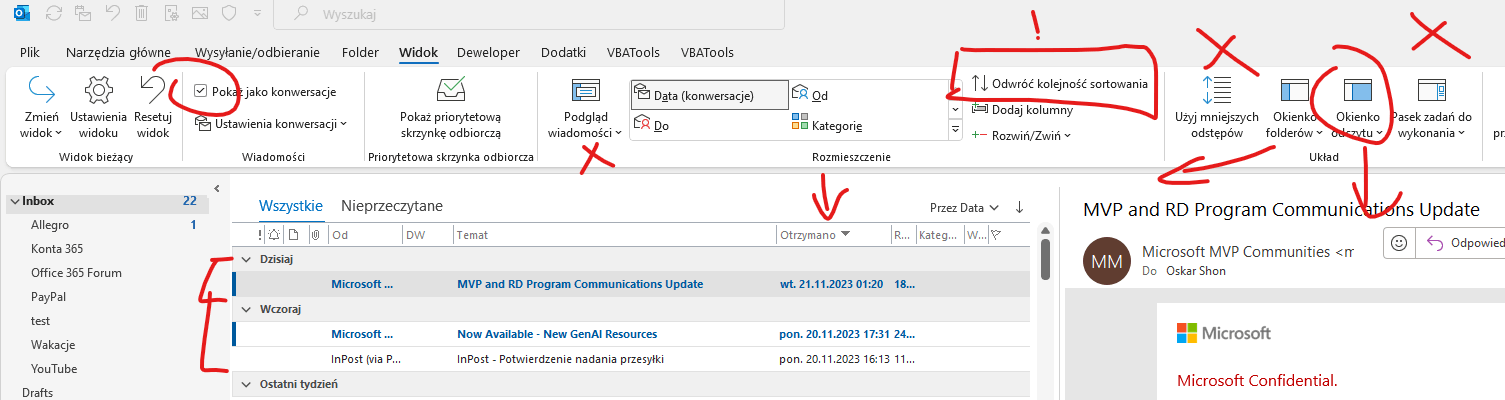The image size is (1505, 400).
Task: Click the Send/Receive sync icon in quick access toolbar
Action: (54, 14)
